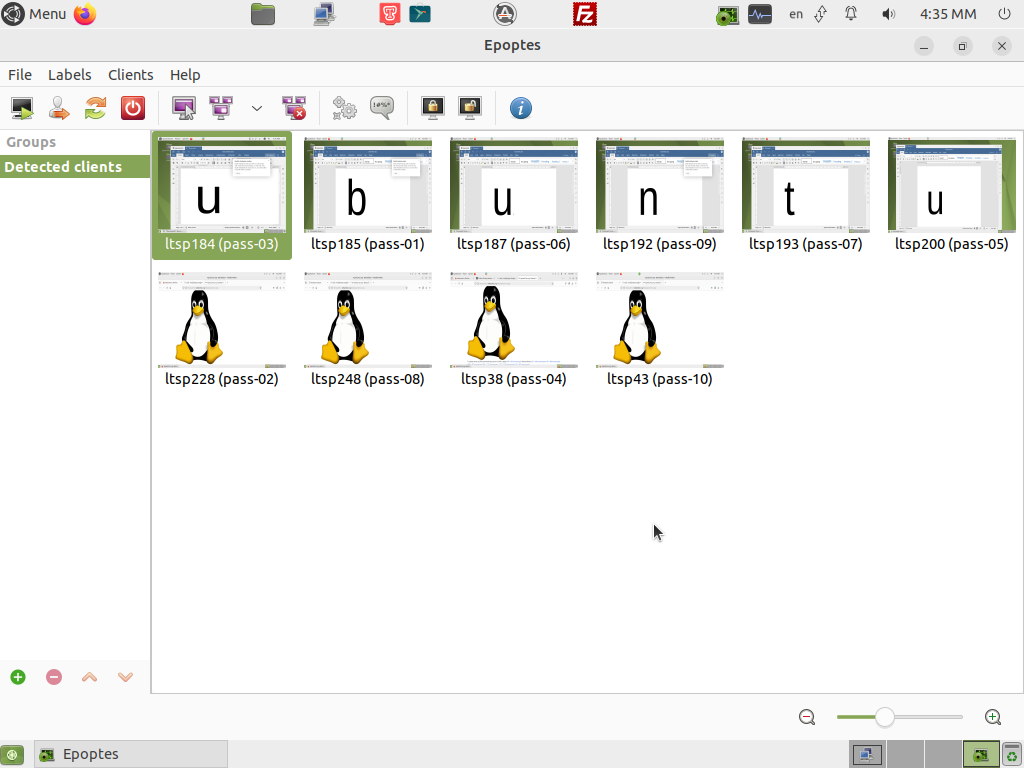
Task: Click the zoom in magnifier icon
Action: pos(993,717)
